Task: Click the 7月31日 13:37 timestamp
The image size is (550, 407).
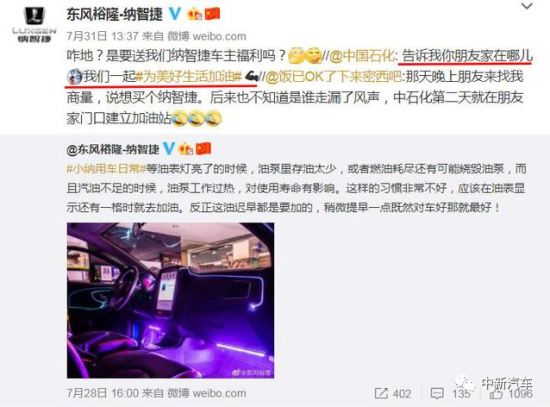Action: pyautogui.click(x=102, y=36)
